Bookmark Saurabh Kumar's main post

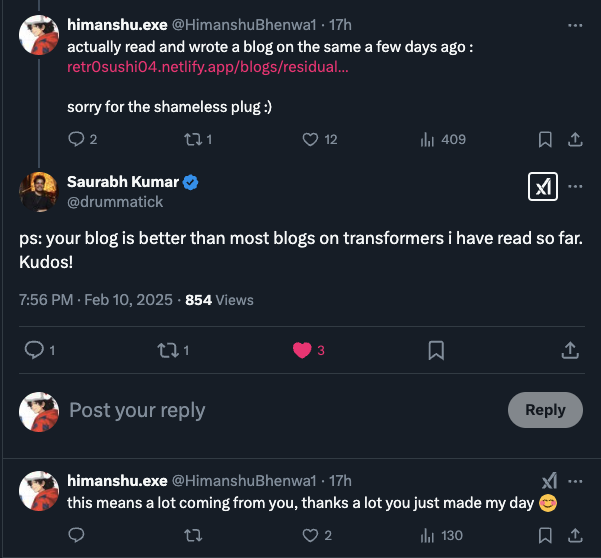tap(436, 350)
